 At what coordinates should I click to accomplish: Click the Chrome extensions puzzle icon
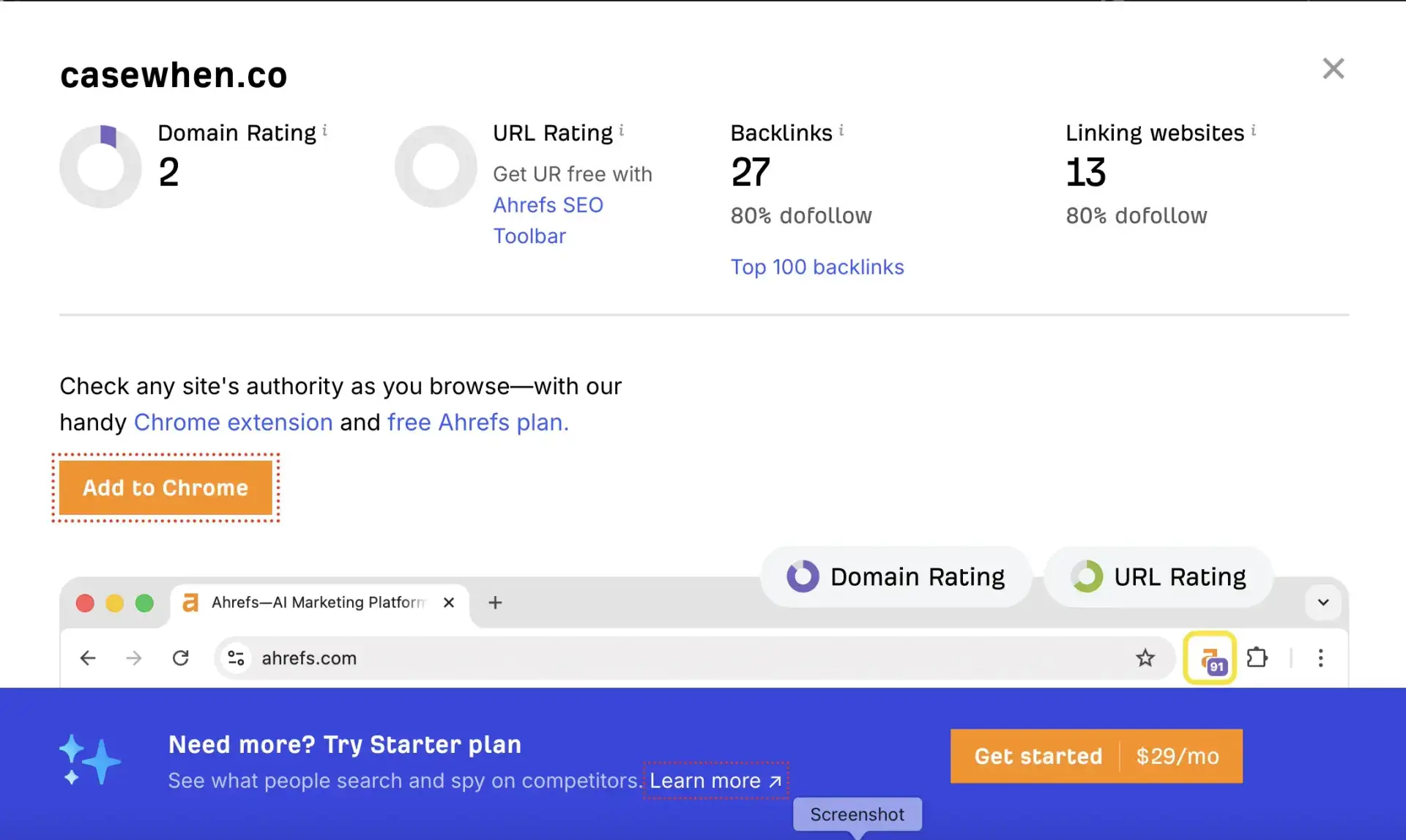pyautogui.click(x=1258, y=658)
